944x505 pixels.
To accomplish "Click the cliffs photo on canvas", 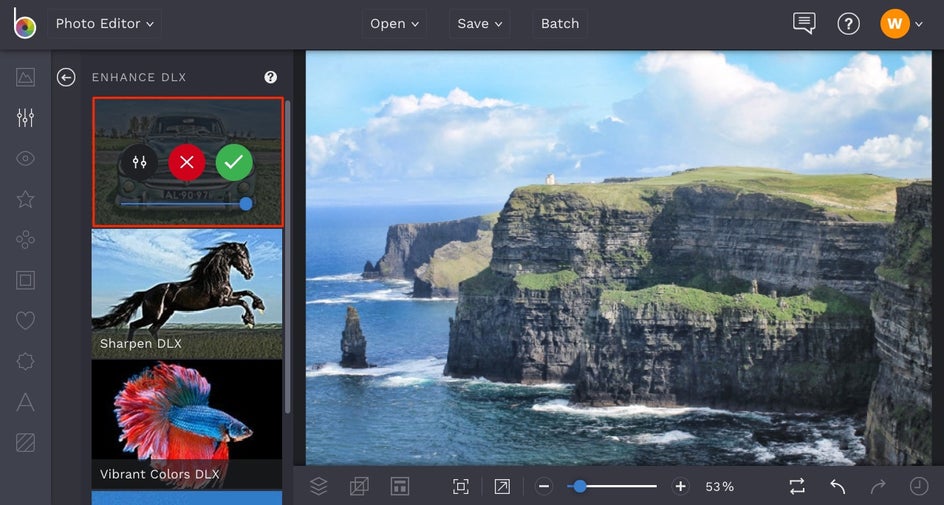I will tap(619, 258).
